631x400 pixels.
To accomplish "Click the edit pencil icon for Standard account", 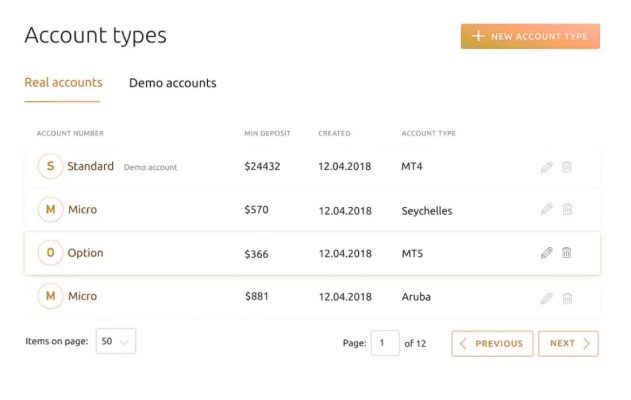I will (546, 167).
